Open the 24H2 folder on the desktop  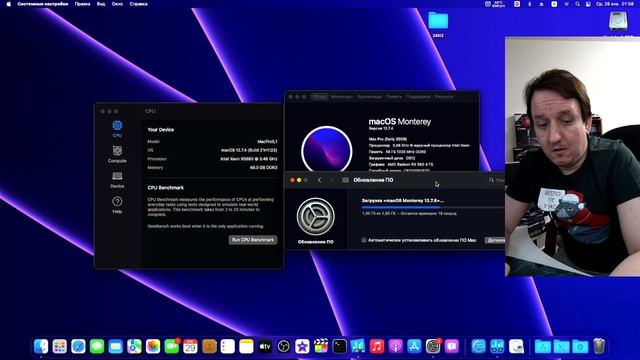tap(438, 24)
